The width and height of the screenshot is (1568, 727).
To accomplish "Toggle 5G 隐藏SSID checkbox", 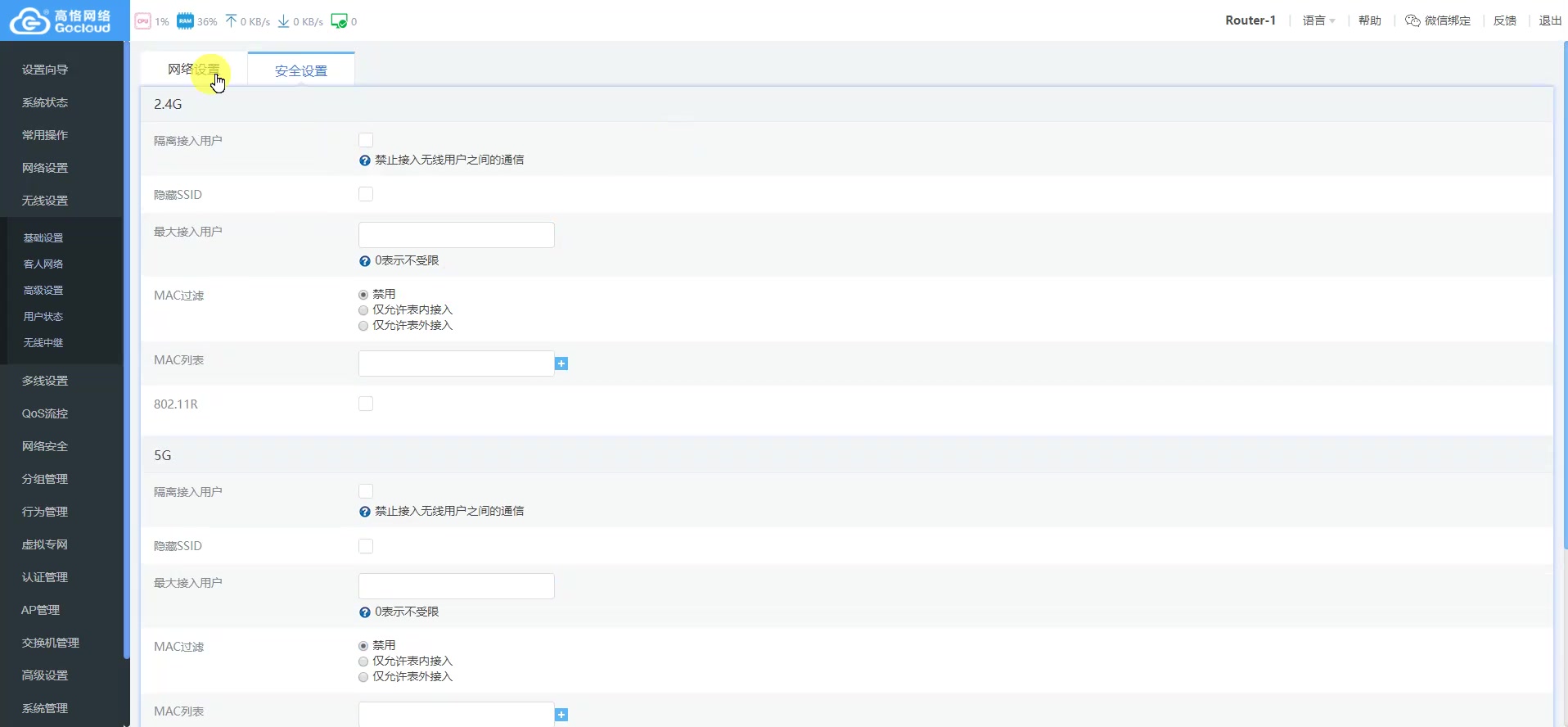I will [x=366, y=546].
